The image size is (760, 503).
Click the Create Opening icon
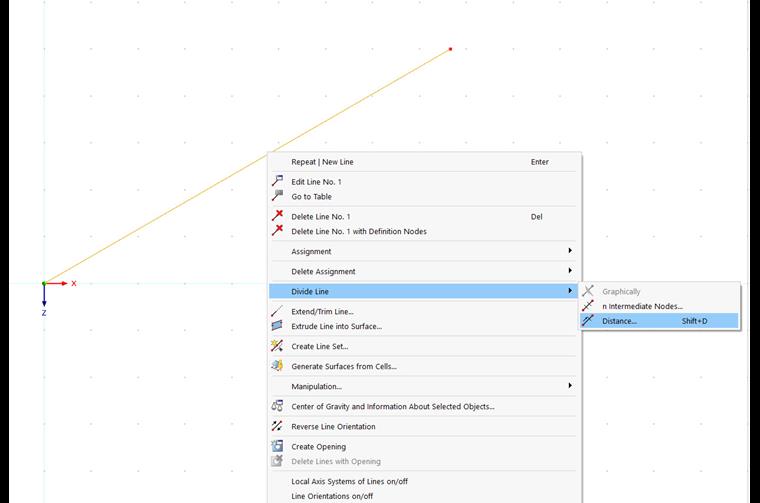277,446
